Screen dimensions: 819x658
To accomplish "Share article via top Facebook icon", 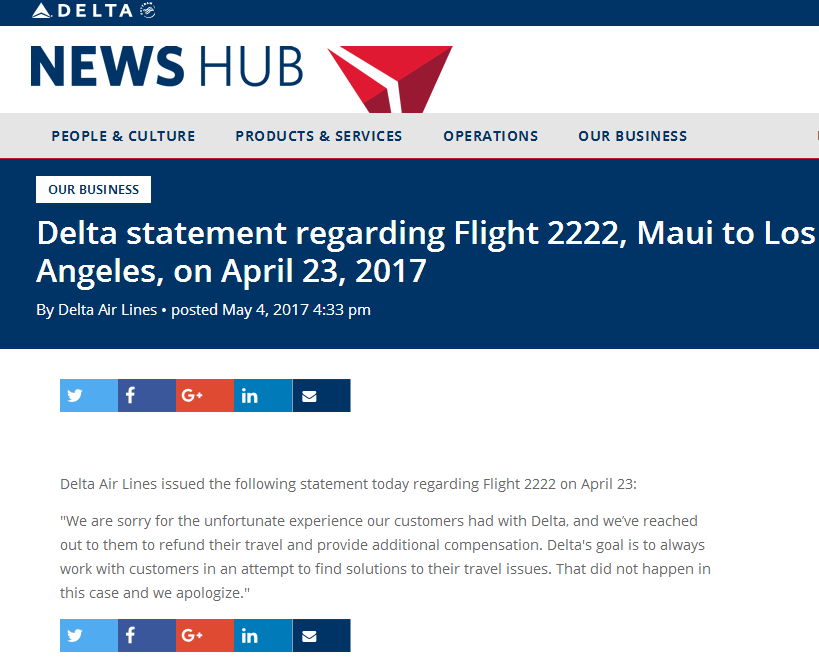I will point(147,395).
